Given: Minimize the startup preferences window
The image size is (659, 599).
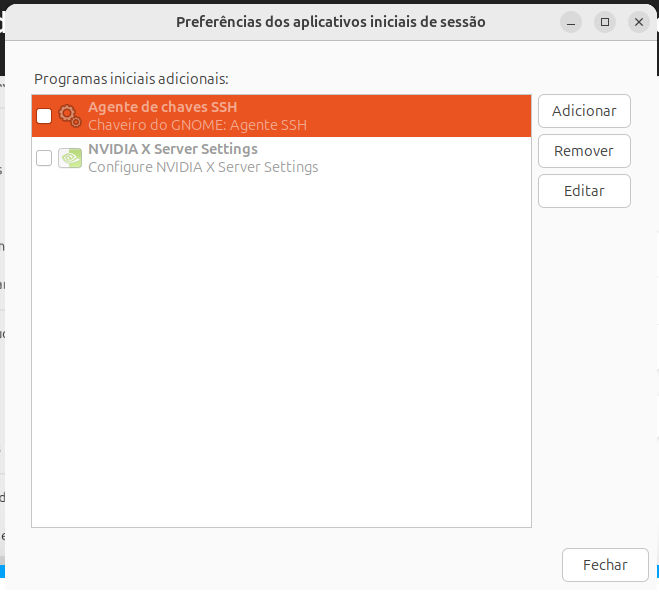Looking at the screenshot, I should 570,21.
